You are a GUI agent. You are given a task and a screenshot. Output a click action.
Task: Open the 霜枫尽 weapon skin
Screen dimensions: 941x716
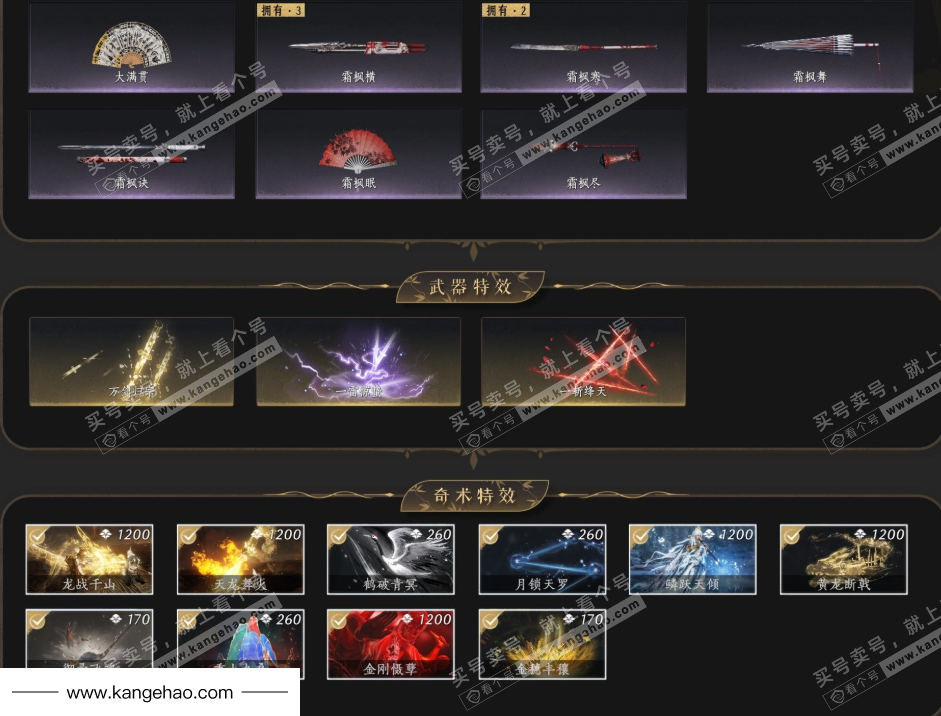(583, 154)
